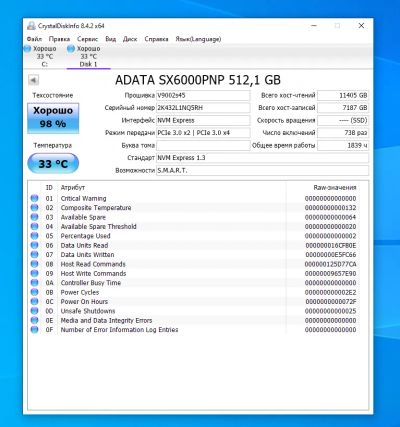Click the rotation speed (SSD) value
Image resolution: width=400 pixels, height=427 pixels.
[343, 120]
